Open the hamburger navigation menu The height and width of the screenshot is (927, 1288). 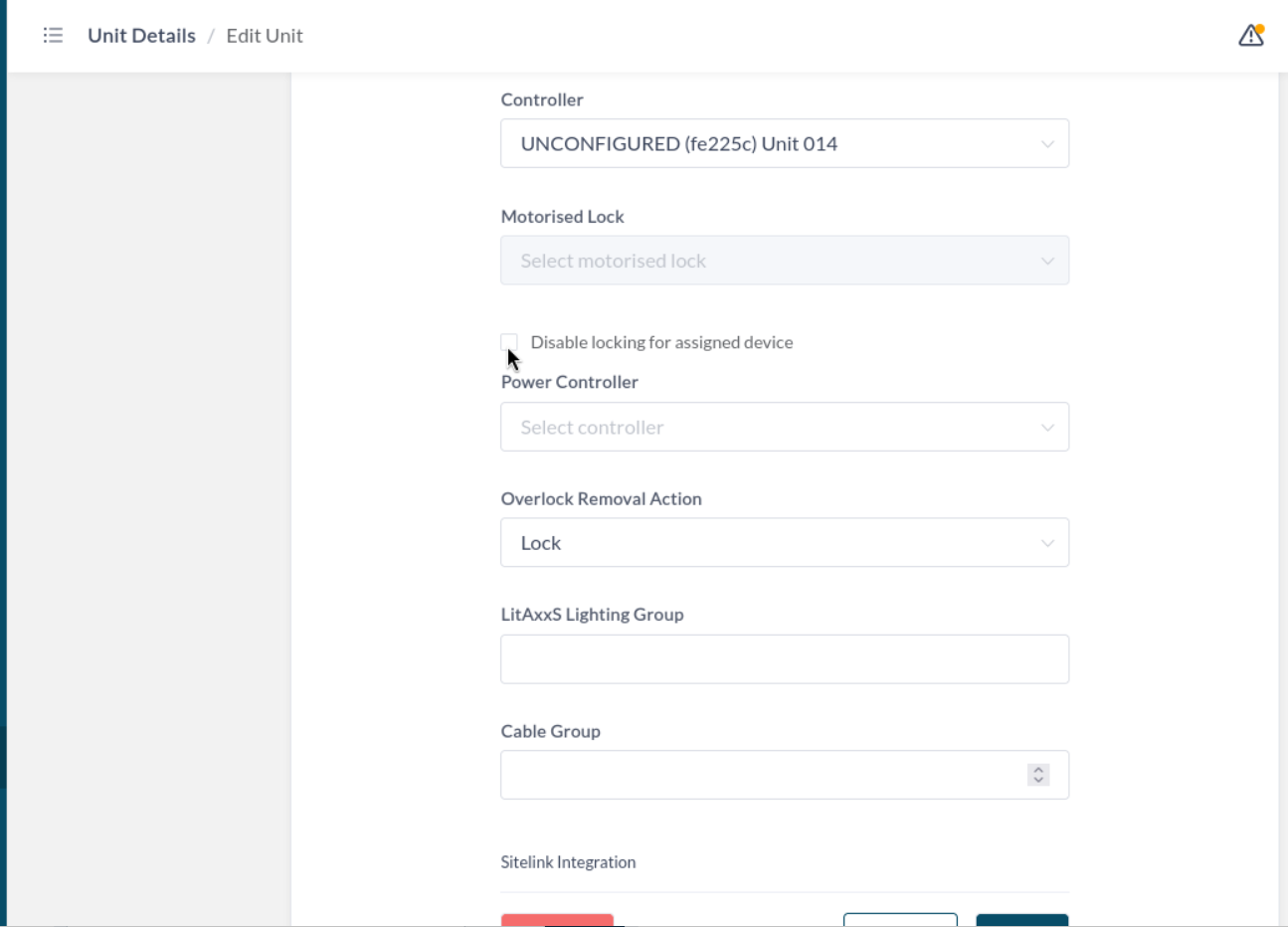(x=53, y=36)
